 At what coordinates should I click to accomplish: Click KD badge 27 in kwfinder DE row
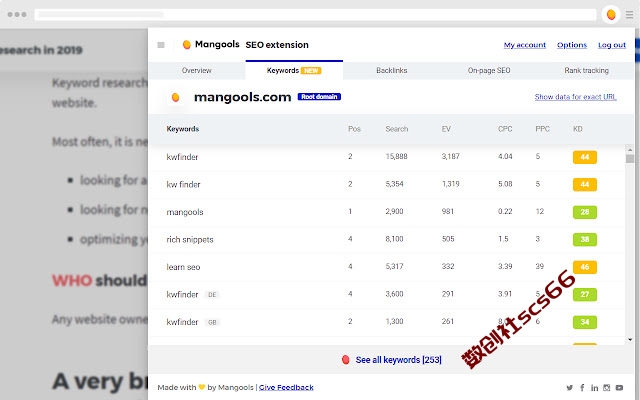click(x=584, y=294)
